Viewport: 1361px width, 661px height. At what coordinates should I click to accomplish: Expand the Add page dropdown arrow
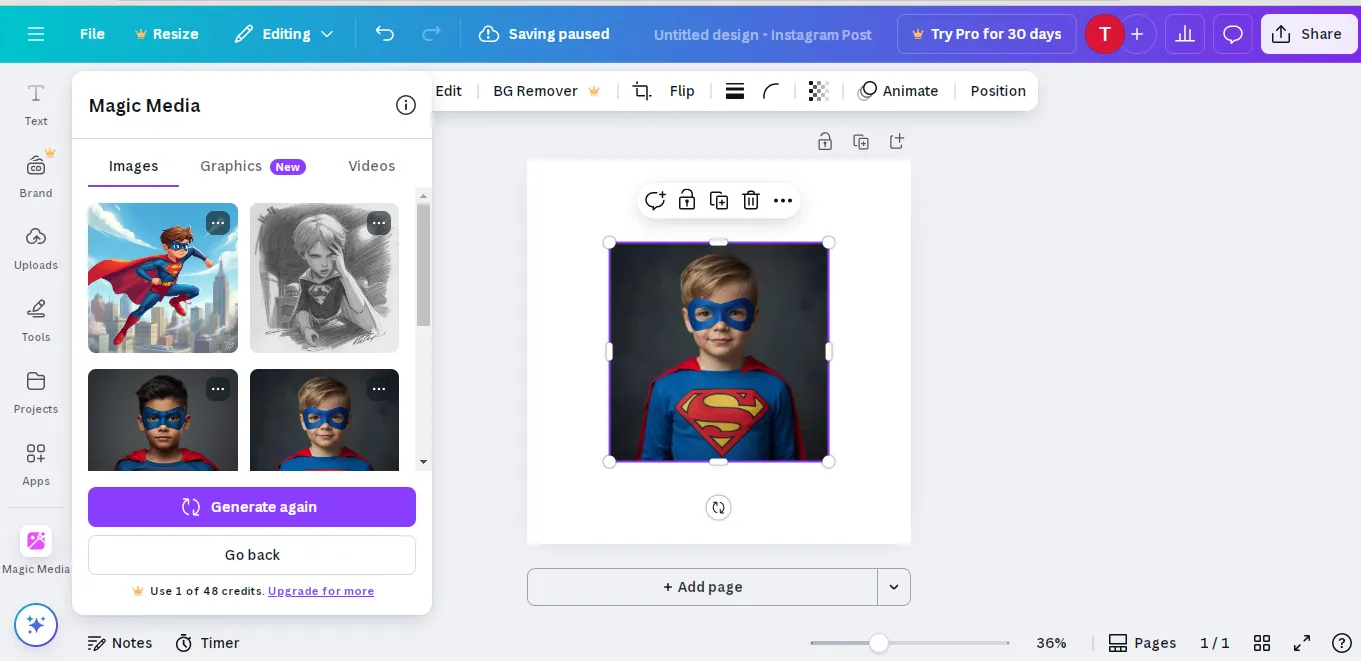click(894, 587)
